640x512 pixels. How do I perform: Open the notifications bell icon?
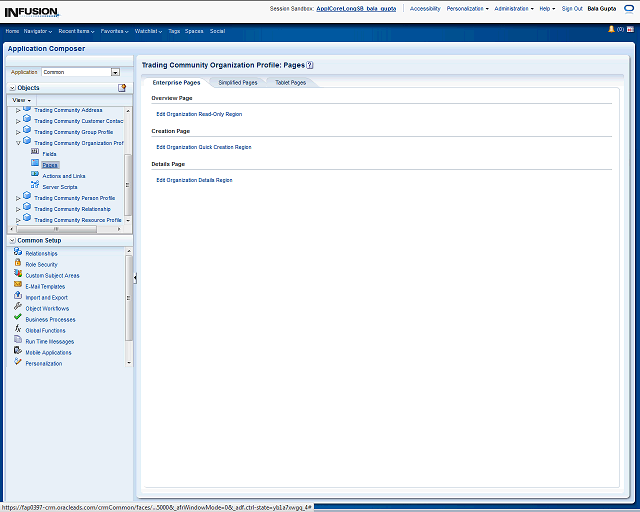click(x=611, y=30)
